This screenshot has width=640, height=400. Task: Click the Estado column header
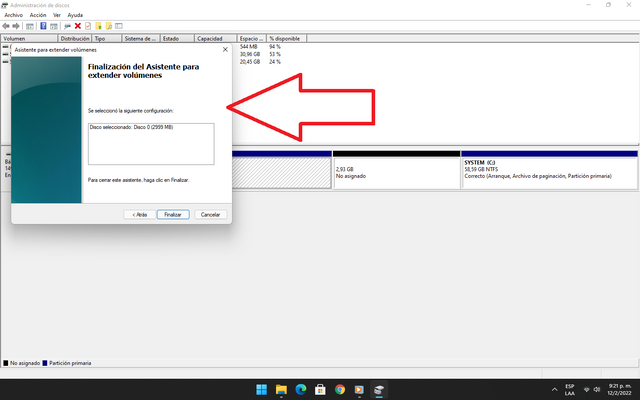click(x=177, y=38)
